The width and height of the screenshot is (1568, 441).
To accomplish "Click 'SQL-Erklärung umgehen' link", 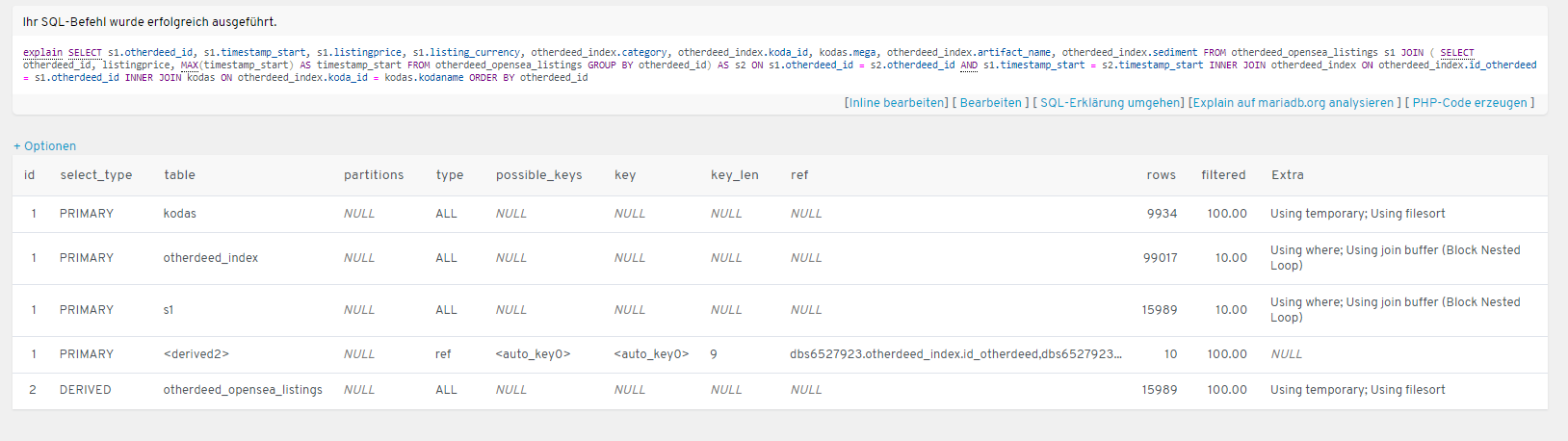I will tap(1111, 103).
